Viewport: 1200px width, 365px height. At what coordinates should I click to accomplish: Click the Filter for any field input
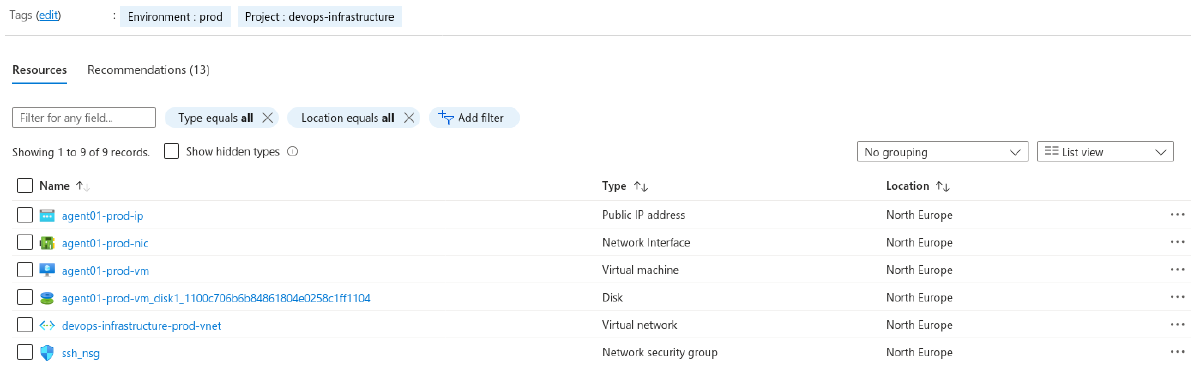click(84, 118)
